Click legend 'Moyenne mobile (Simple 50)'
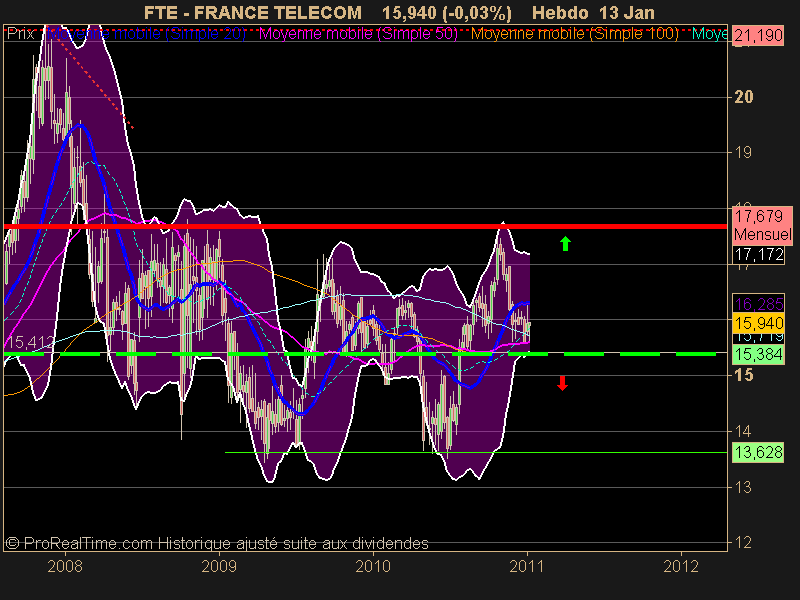The height and width of the screenshot is (600, 800). [359, 34]
